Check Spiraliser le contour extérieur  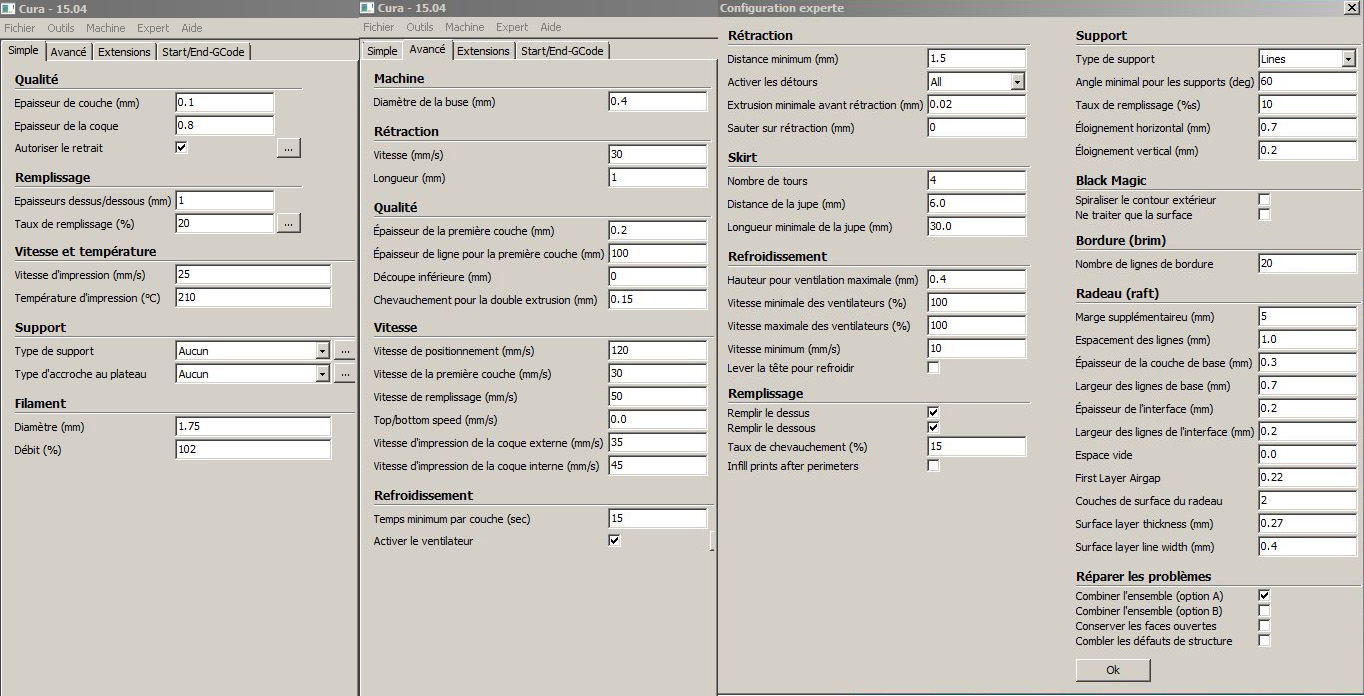coord(1264,200)
